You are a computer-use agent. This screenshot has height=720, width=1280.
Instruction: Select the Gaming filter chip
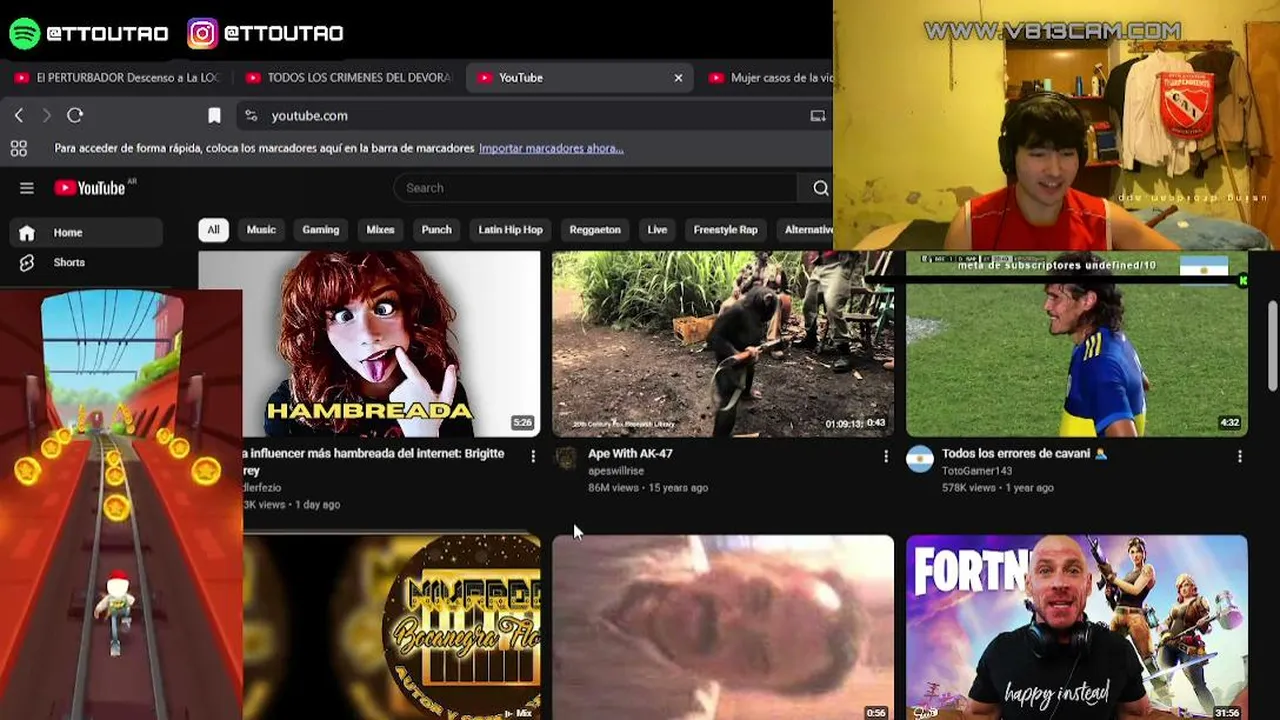click(321, 230)
